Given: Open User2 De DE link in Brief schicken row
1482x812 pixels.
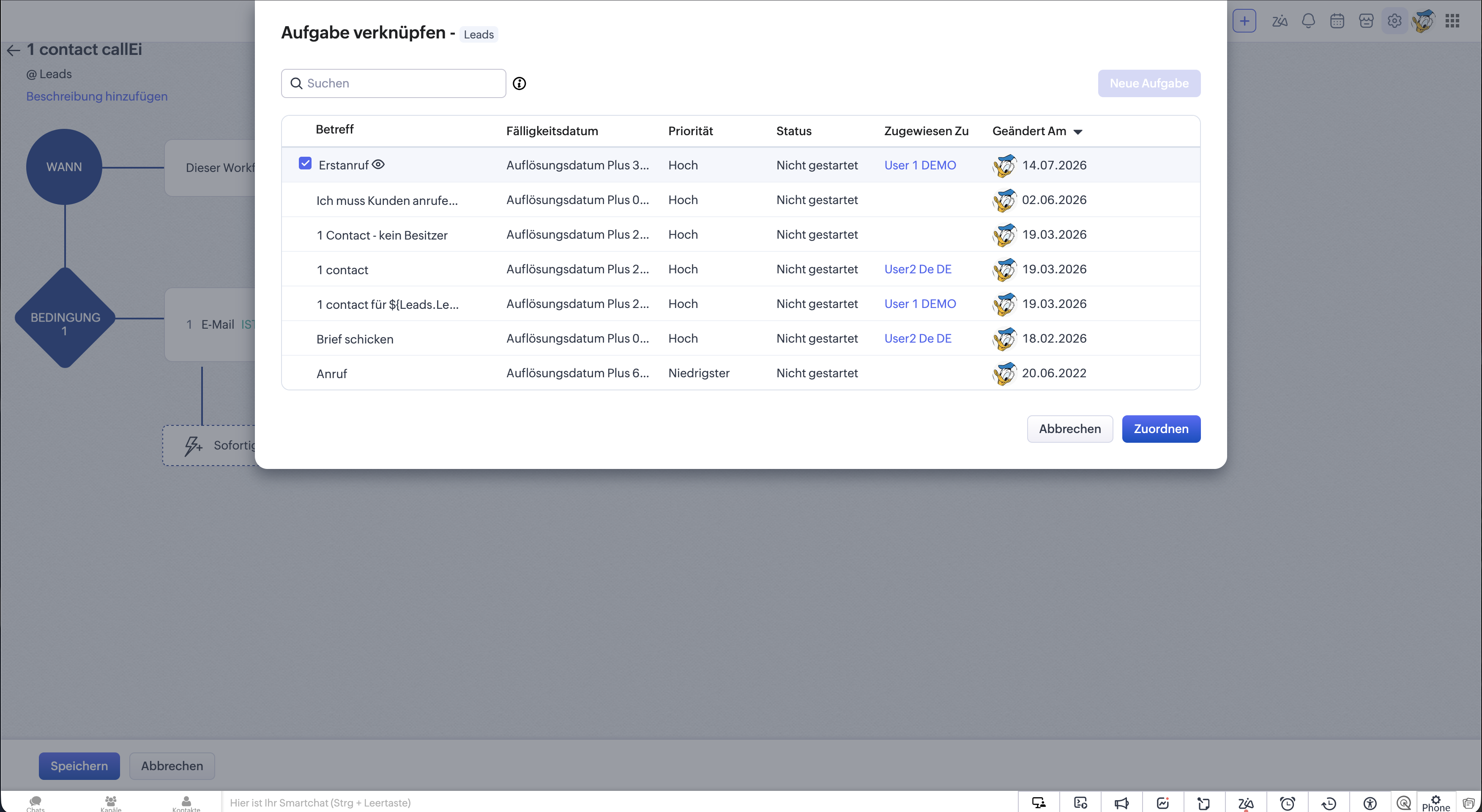Looking at the screenshot, I should 918,338.
